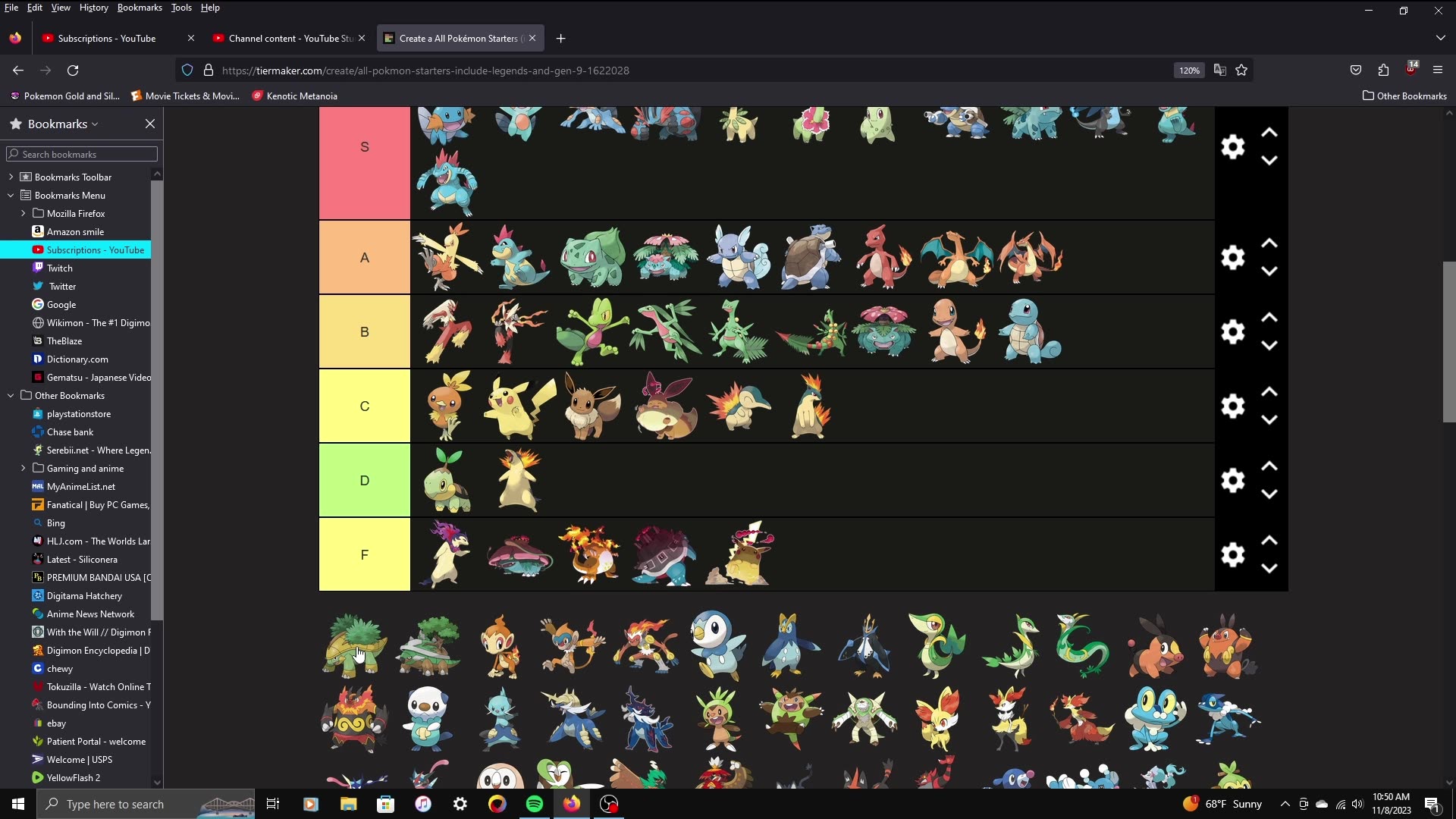Open the extensions puzzle piece icon
This screenshot has width=1456, height=819.
[x=1382, y=70]
